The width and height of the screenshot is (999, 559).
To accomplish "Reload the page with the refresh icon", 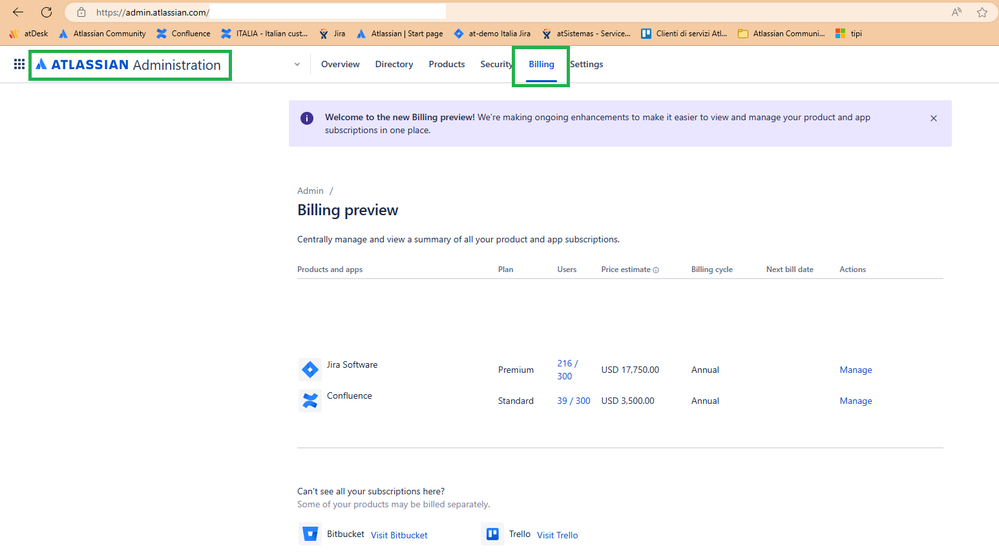I will coord(47,12).
